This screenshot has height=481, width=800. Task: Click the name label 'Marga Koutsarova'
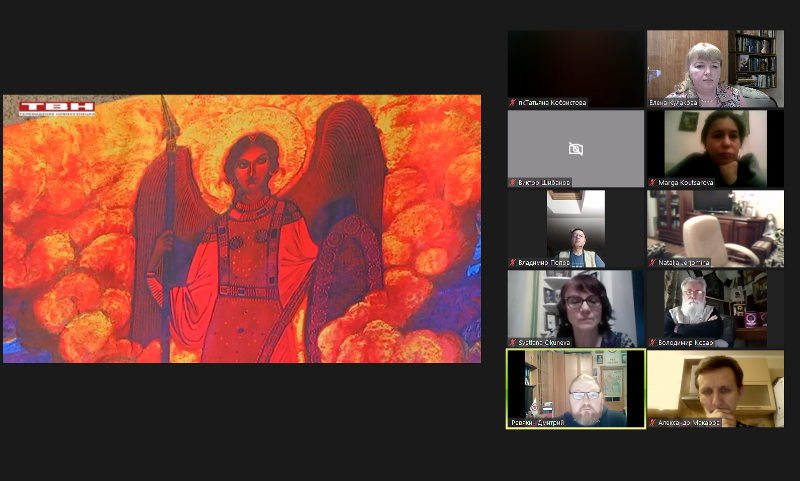click(686, 182)
